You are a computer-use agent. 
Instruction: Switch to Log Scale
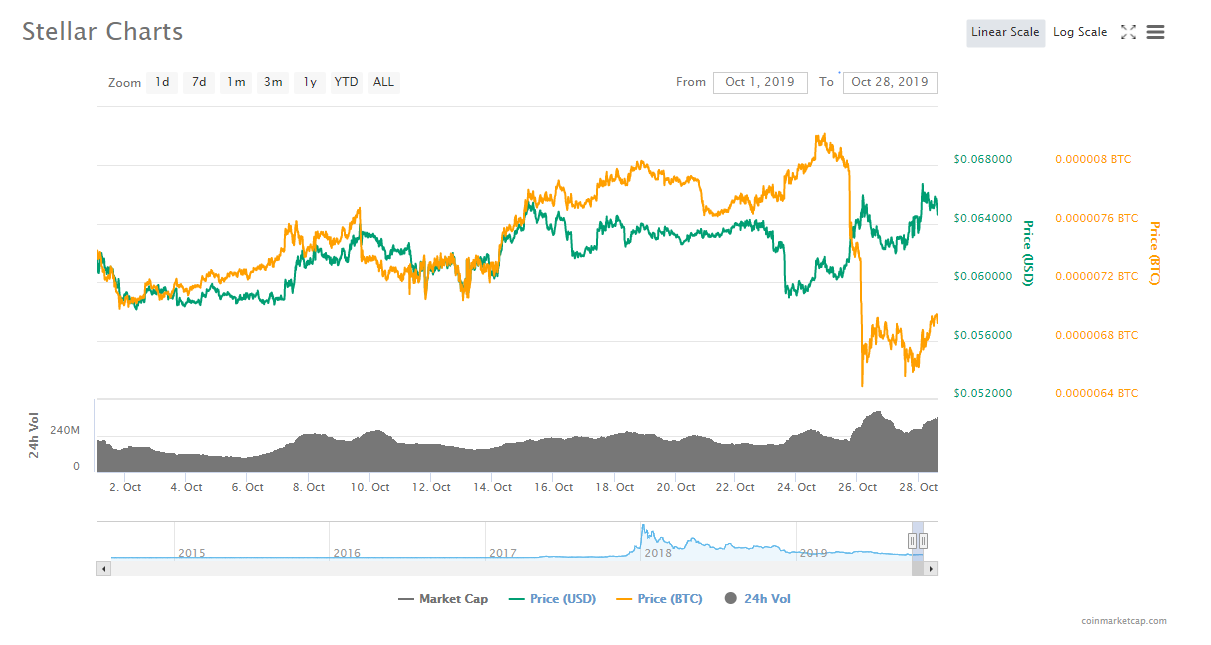tap(1080, 32)
